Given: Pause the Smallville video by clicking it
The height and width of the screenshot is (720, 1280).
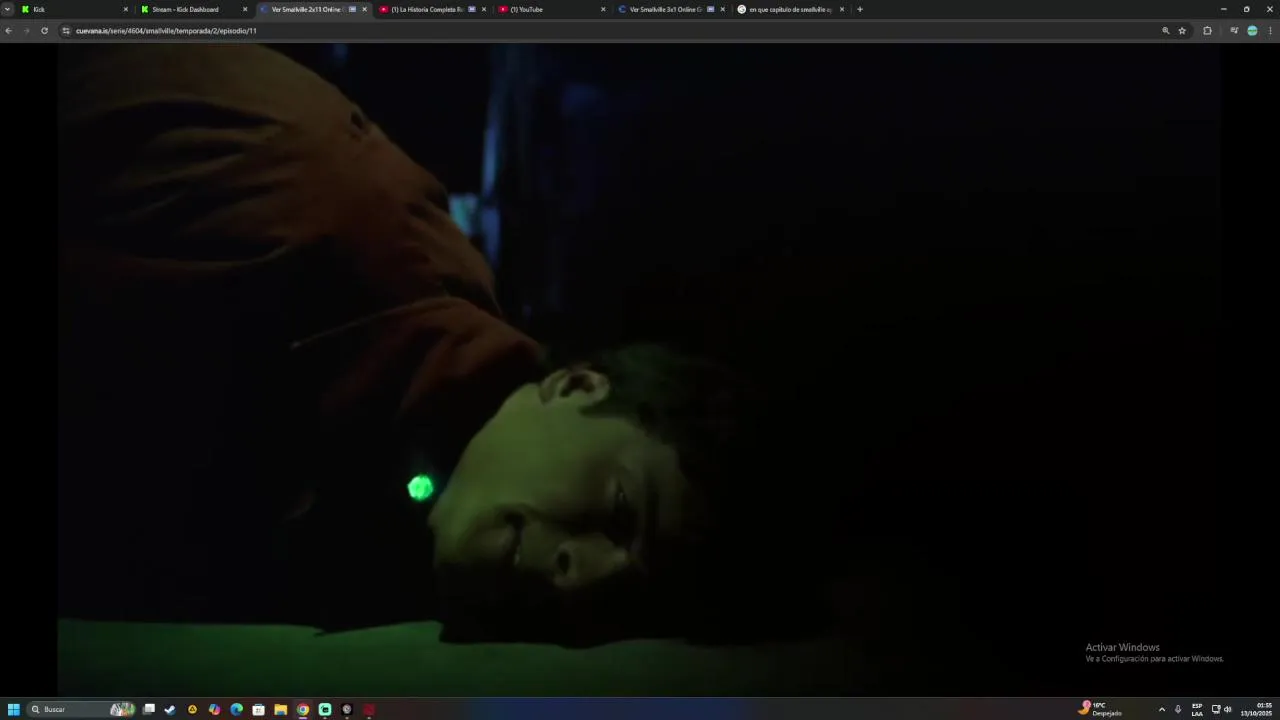Looking at the screenshot, I should pos(640,369).
